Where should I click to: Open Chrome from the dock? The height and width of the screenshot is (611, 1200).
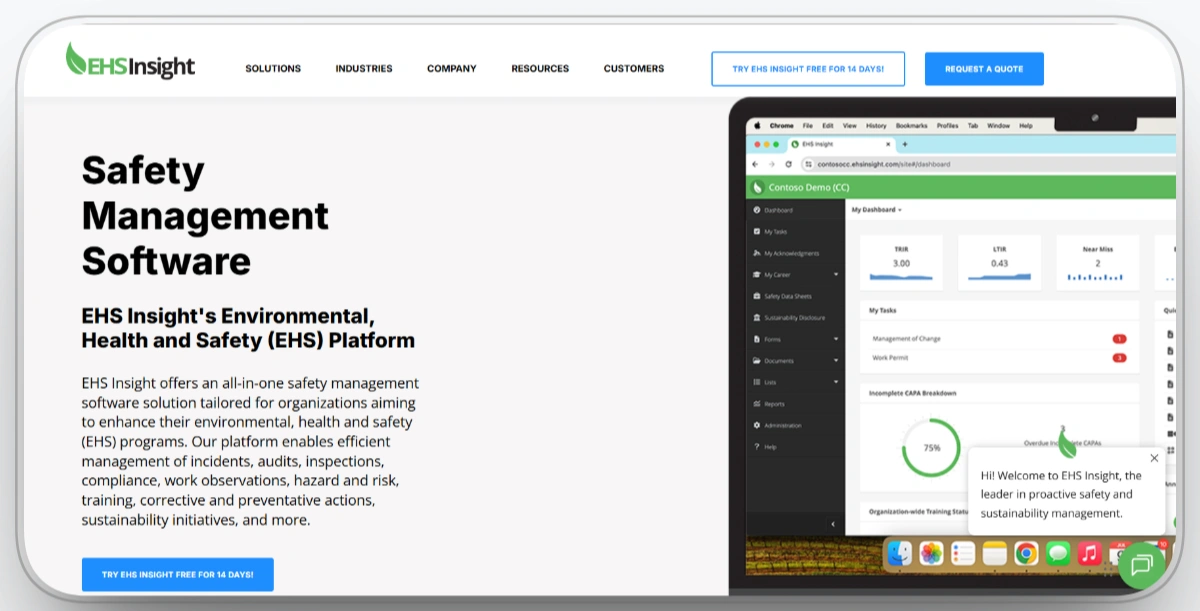[x=1026, y=553]
